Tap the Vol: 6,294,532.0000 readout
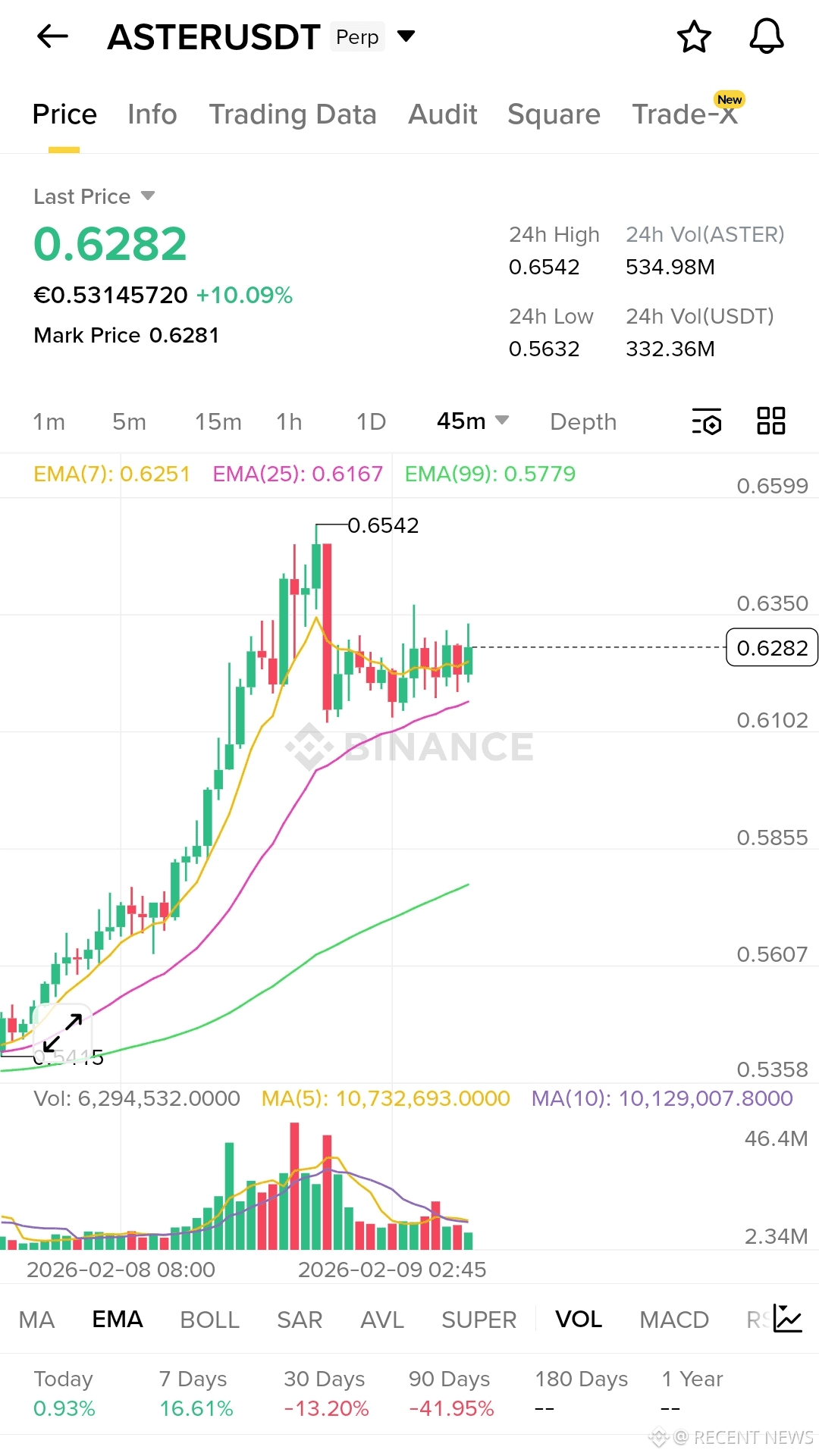 coord(136,1098)
